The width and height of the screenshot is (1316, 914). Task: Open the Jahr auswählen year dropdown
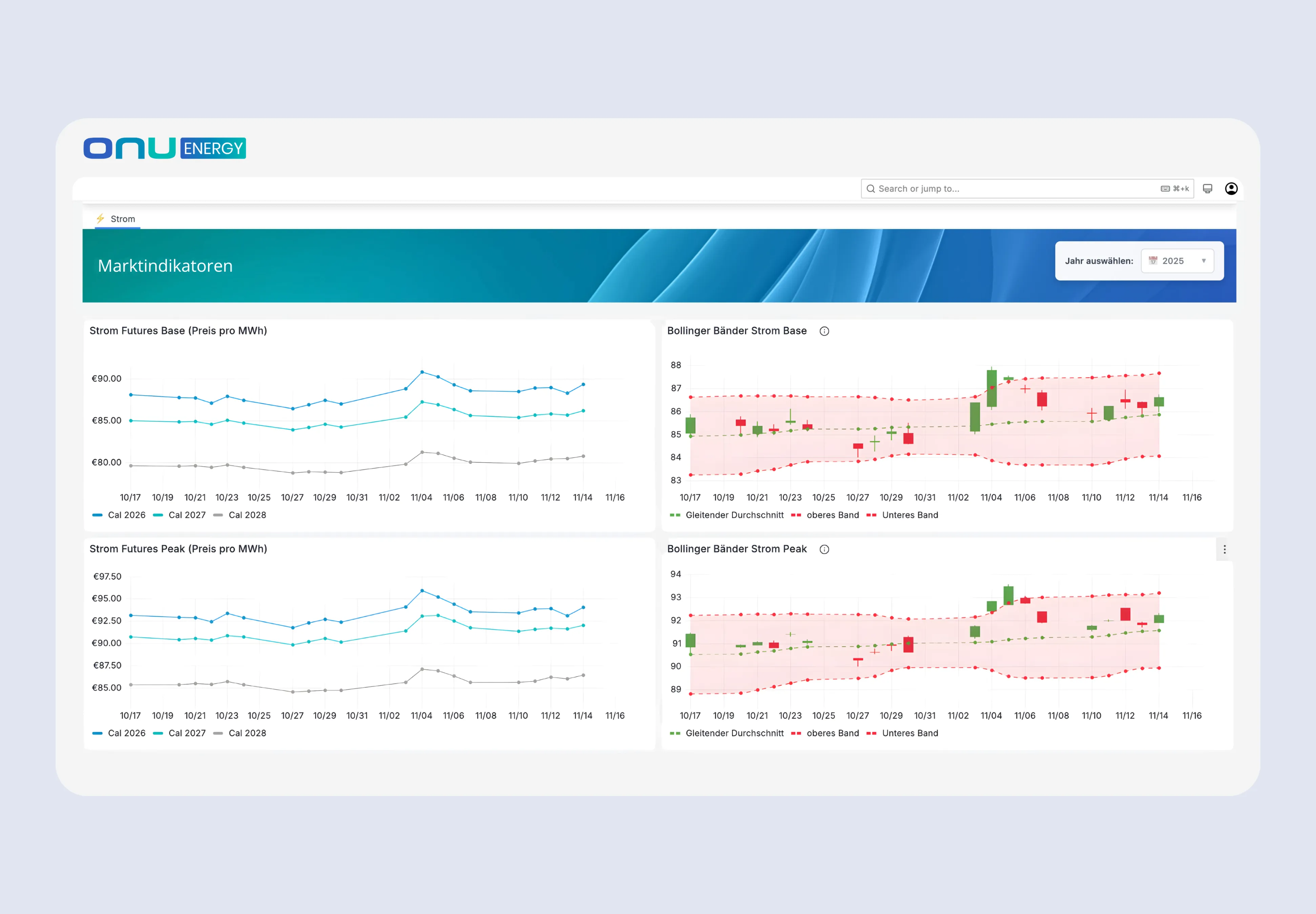[x=1177, y=261]
